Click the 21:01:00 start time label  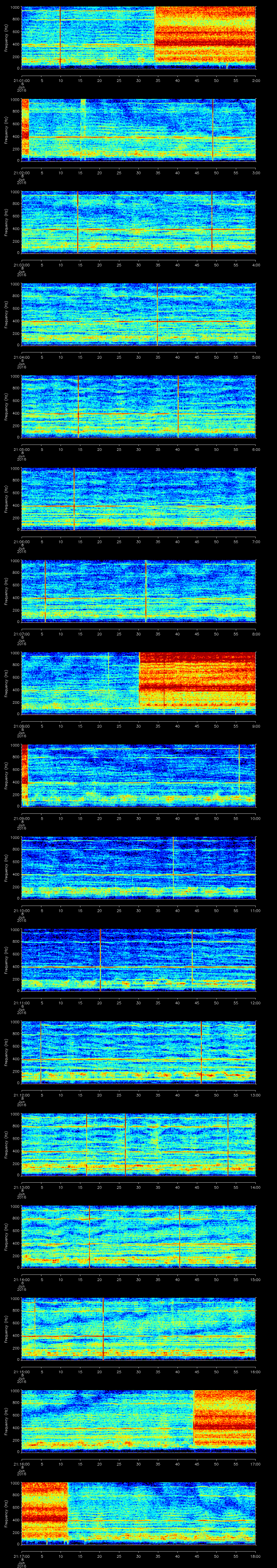[x=21, y=80]
